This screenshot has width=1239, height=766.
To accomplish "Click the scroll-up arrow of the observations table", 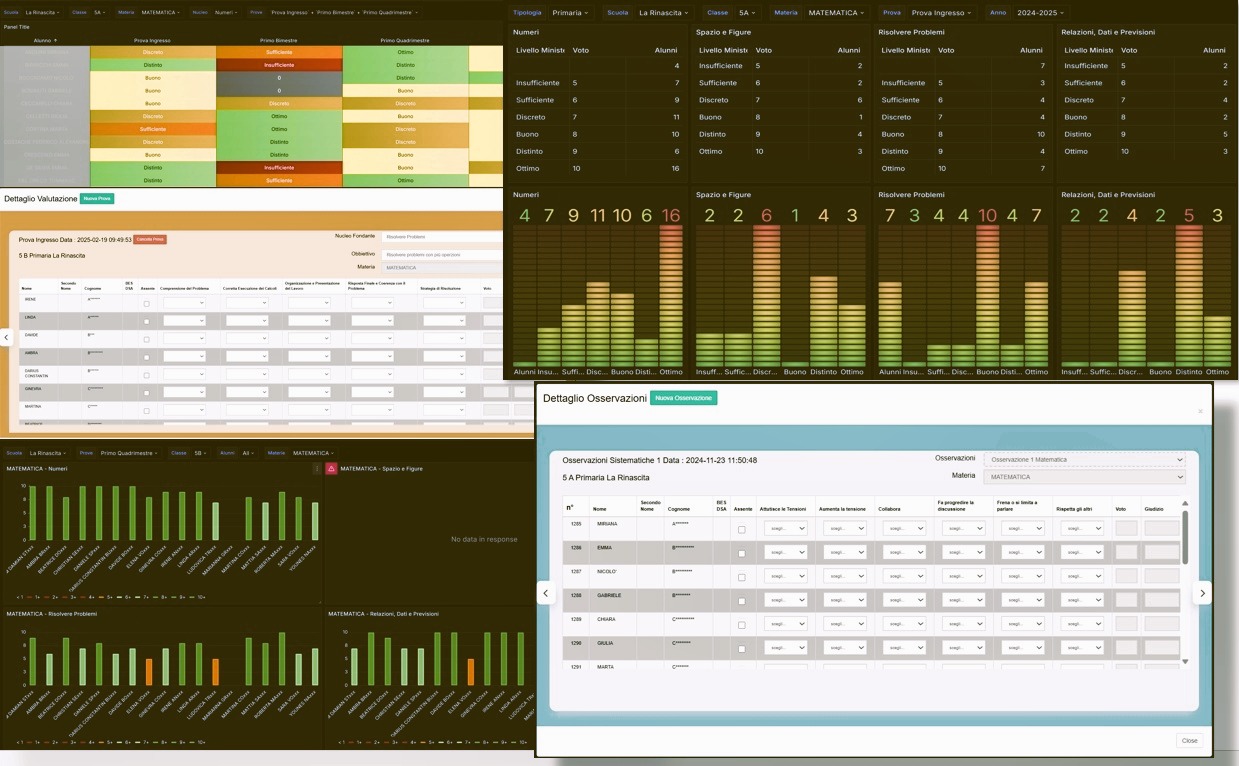I will [x=1186, y=504].
